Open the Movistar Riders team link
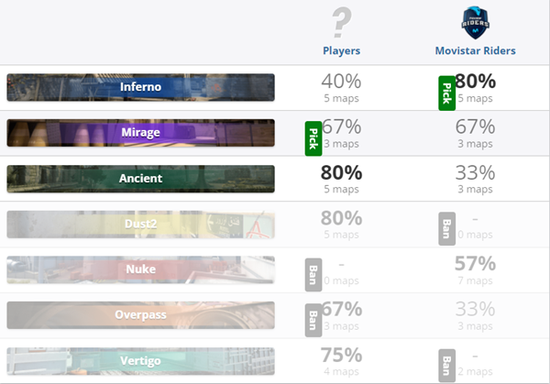Screen dimensions: 550x384 475,51
